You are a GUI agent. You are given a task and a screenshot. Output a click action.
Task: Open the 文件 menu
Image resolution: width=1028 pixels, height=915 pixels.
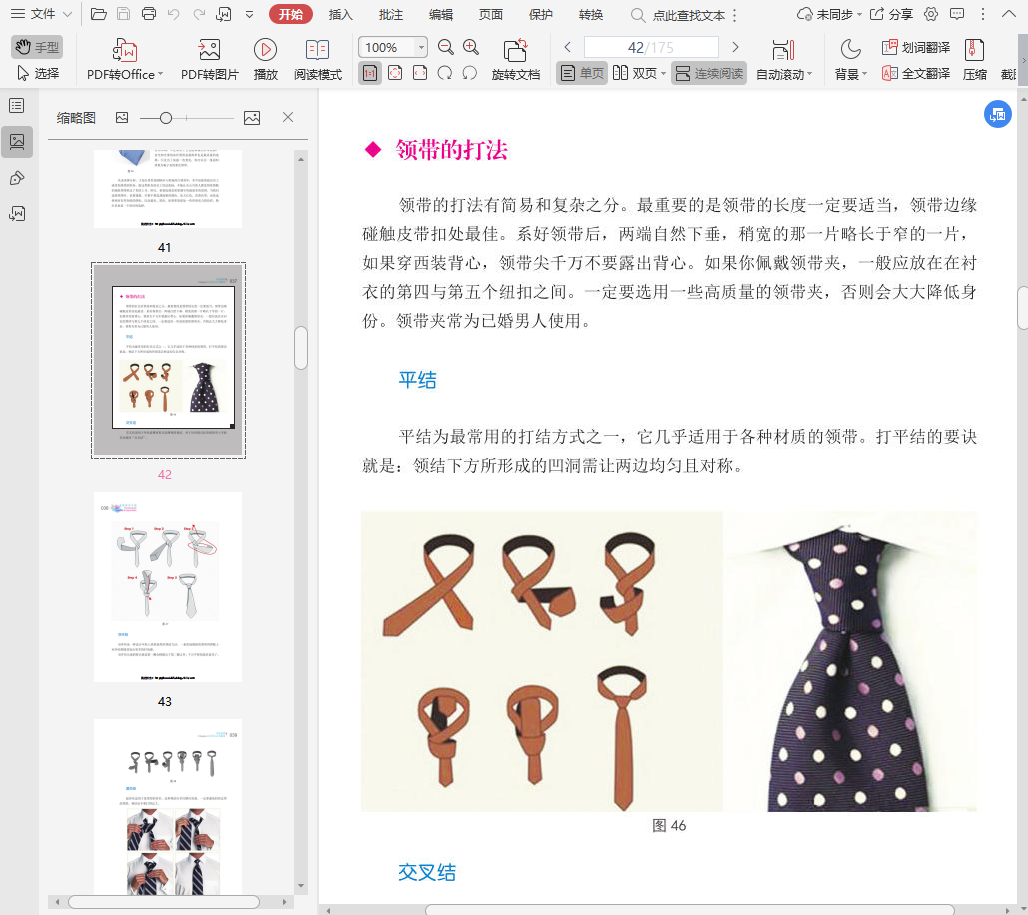pyautogui.click(x=42, y=14)
